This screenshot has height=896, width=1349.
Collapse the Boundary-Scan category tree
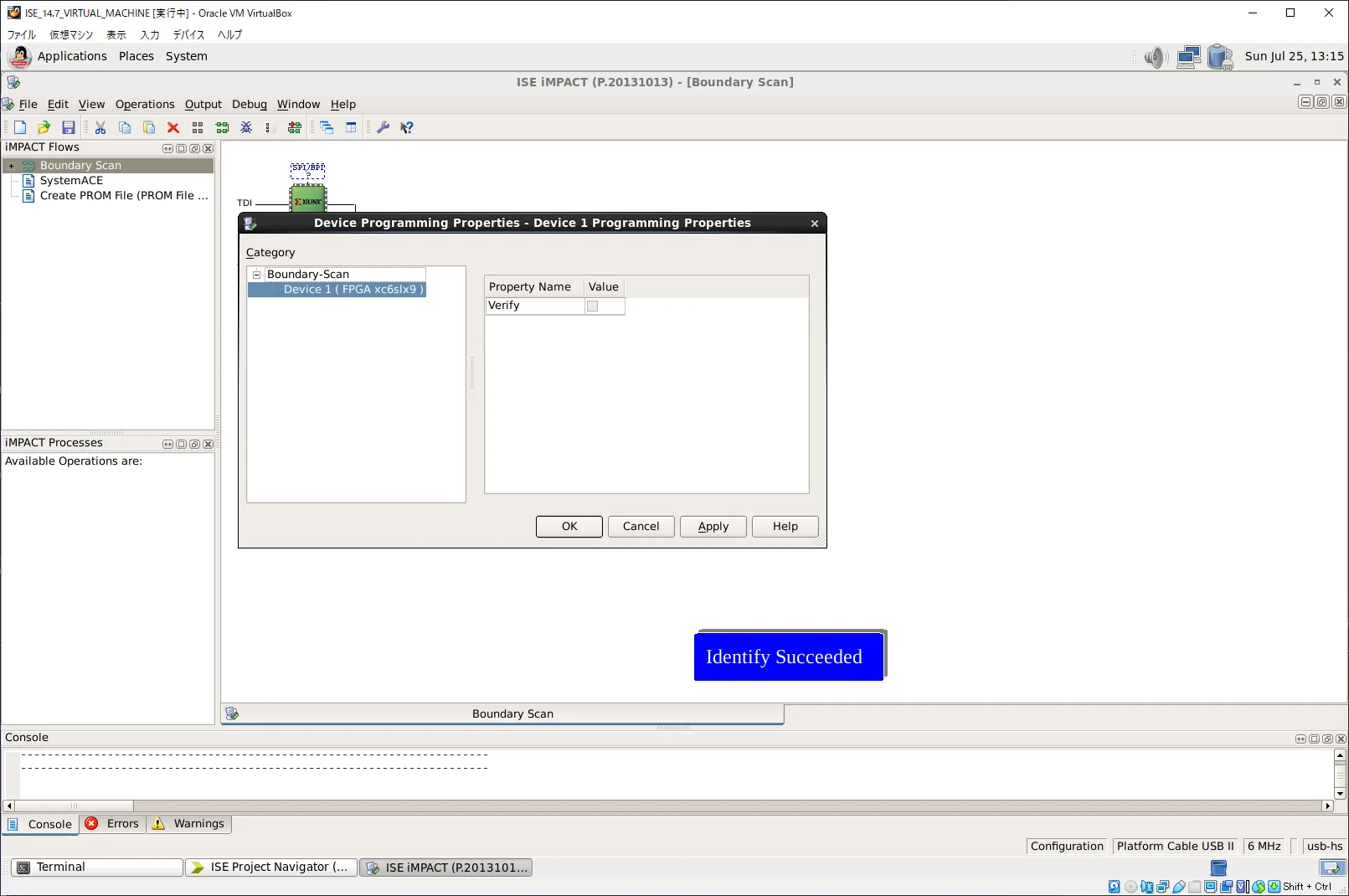click(x=257, y=275)
